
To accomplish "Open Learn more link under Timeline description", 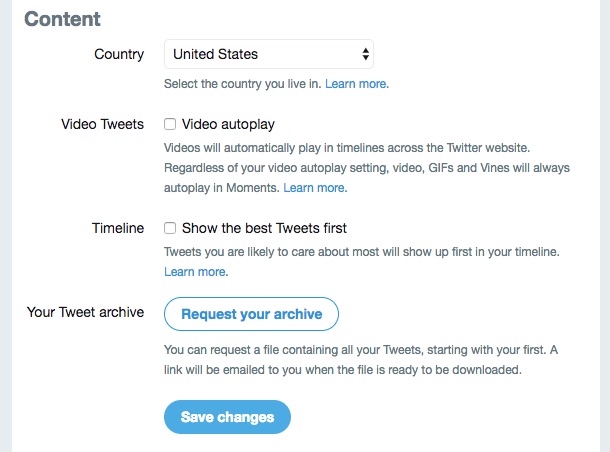I will pos(196,272).
